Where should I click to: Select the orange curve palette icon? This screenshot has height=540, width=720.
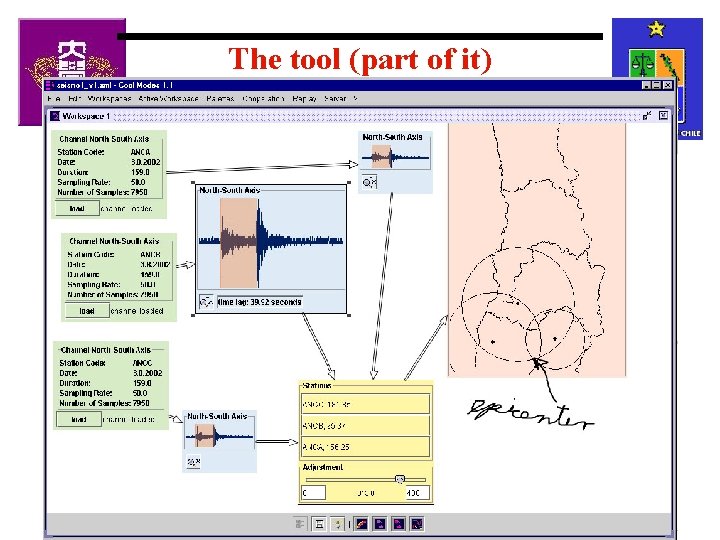coord(362,523)
